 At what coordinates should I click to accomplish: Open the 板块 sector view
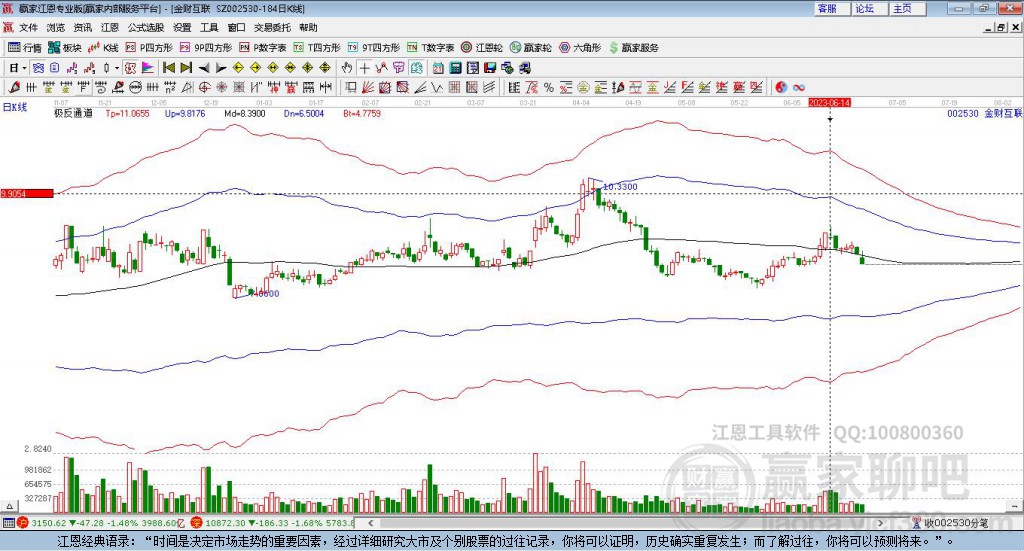(x=64, y=48)
